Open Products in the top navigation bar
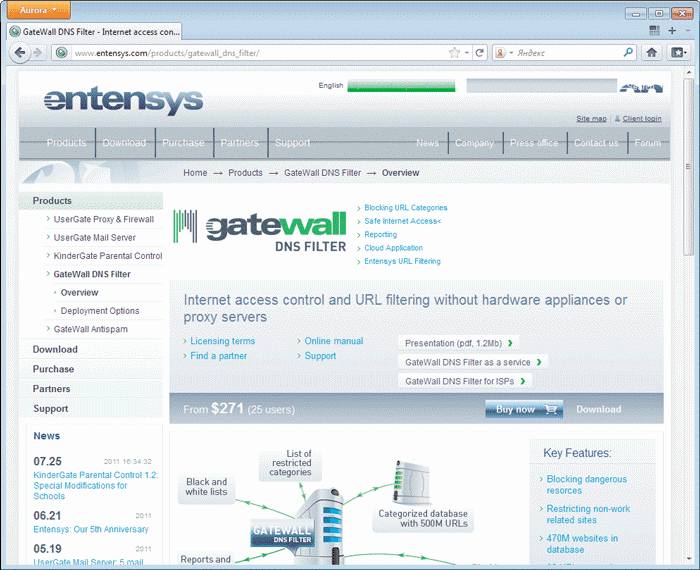The width and height of the screenshot is (700, 570). point(66,142)
